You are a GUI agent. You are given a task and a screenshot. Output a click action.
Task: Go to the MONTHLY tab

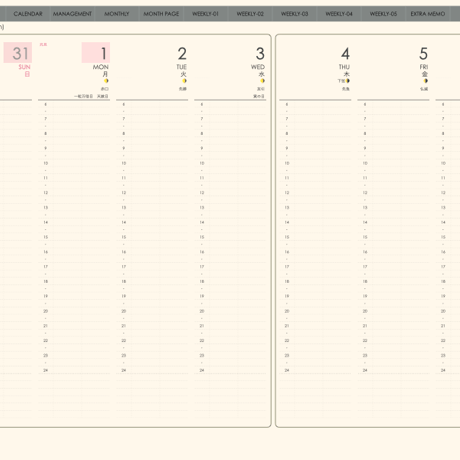pos(117,14)
